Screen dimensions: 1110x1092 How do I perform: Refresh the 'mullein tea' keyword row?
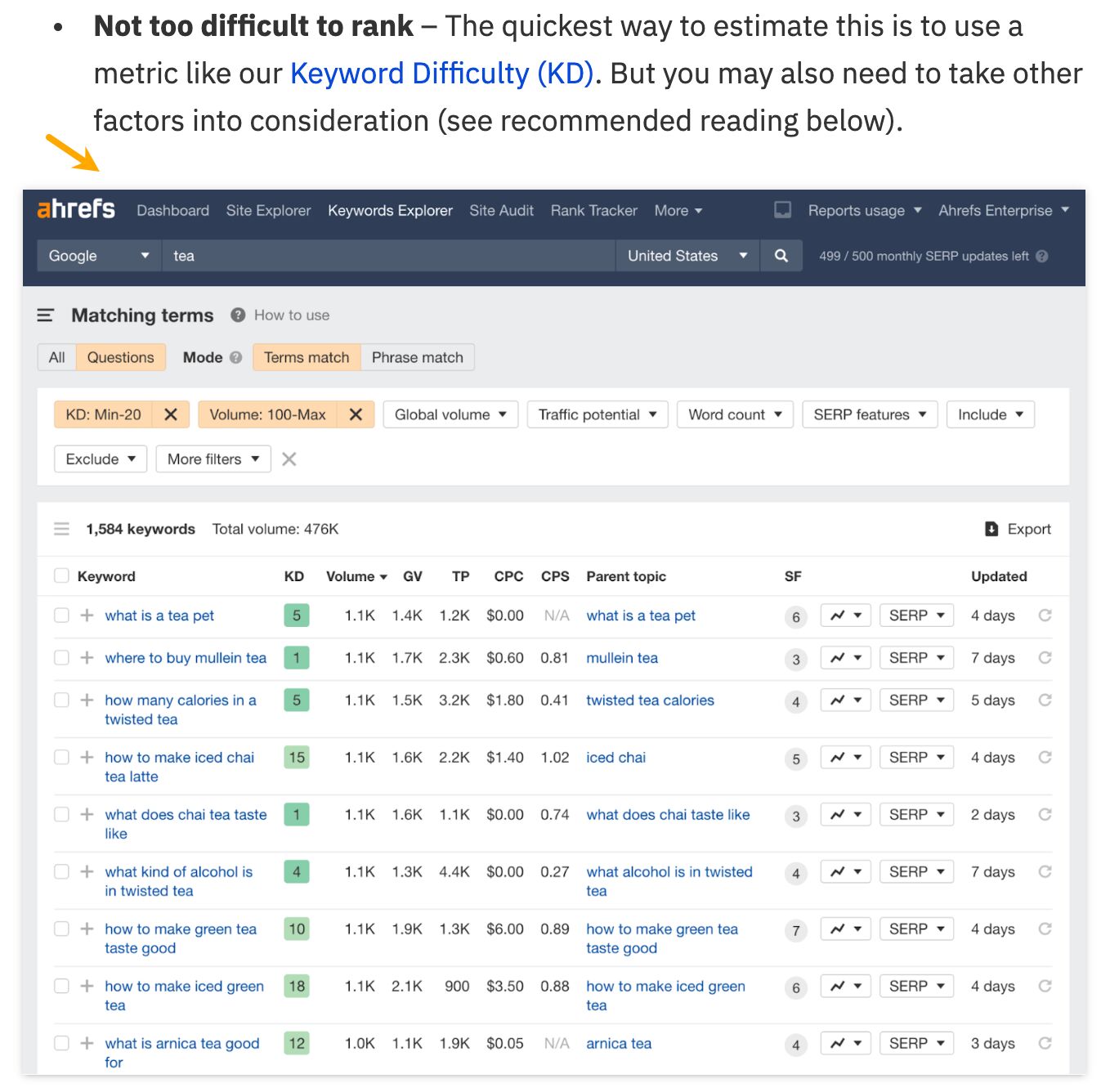(x=1044, y=657)
